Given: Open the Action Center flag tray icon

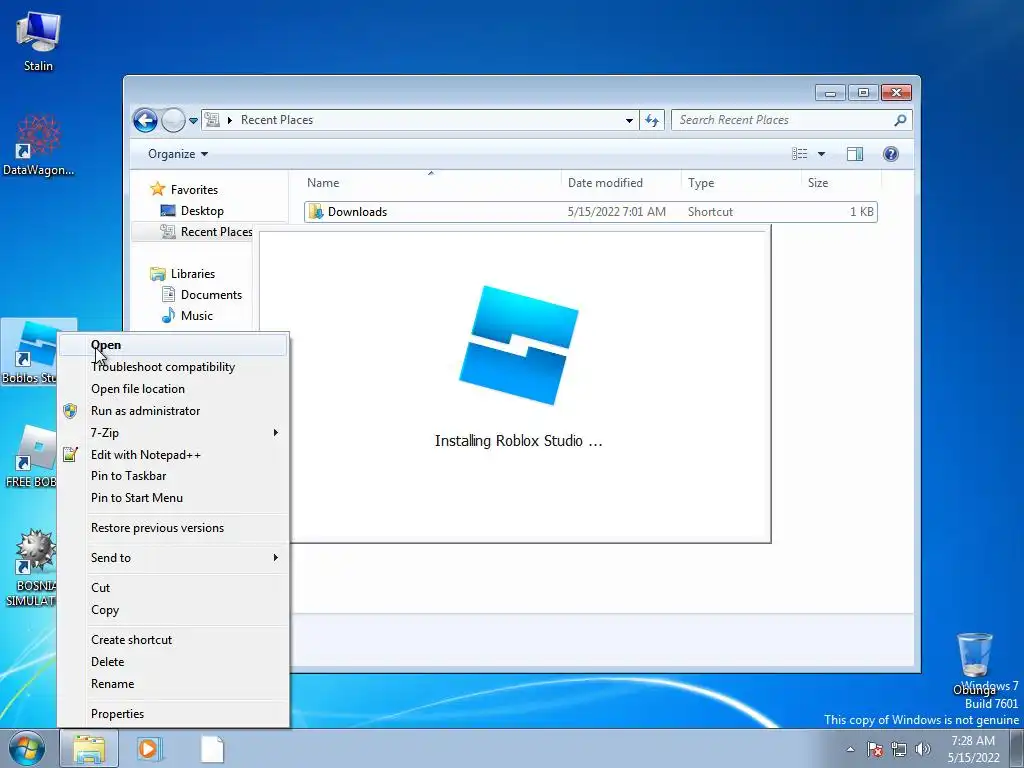Looking at the screenshot, I should (875, 749).
